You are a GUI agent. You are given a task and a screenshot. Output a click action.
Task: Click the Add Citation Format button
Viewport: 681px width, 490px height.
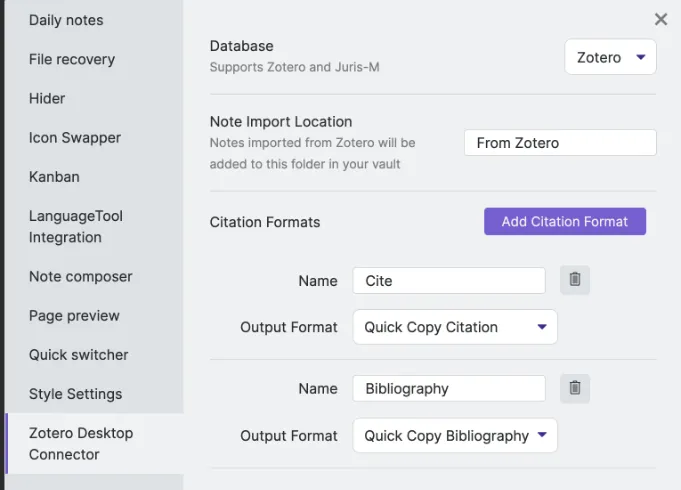click(565, 222)
